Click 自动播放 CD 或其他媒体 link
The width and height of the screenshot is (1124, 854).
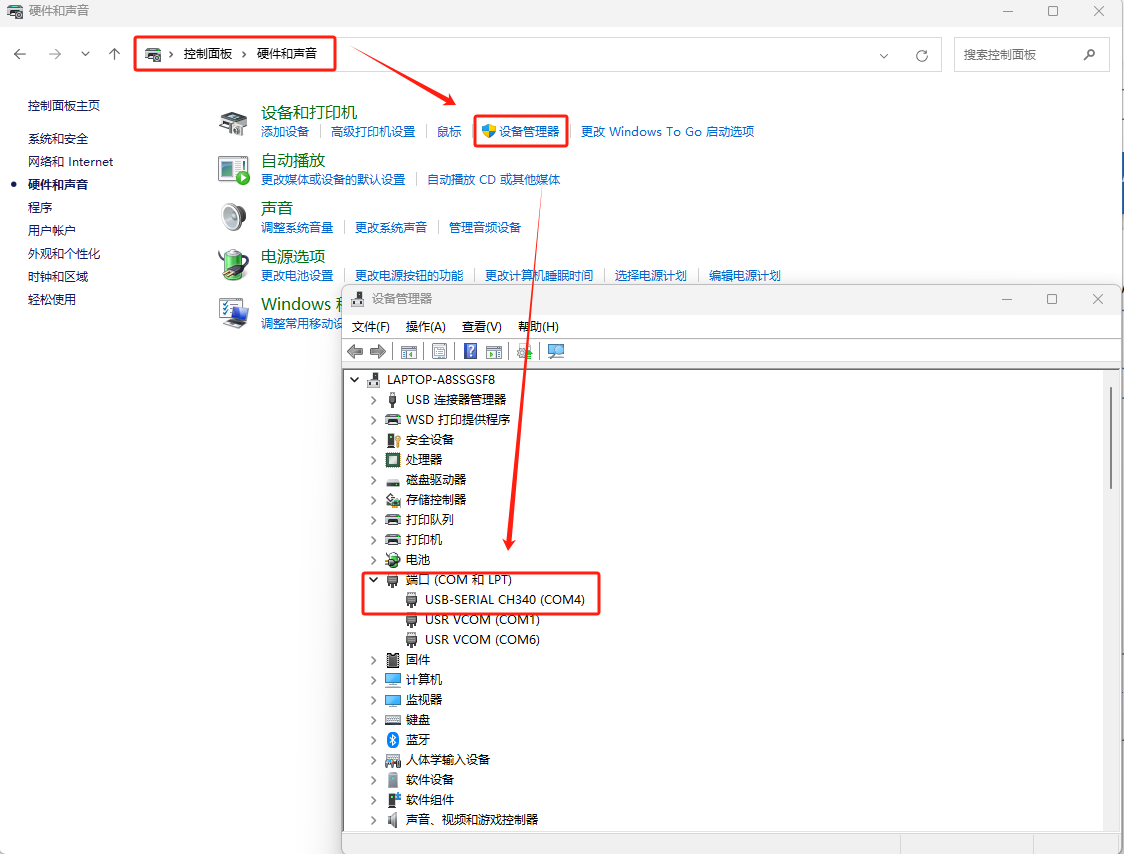click(494, 180)
